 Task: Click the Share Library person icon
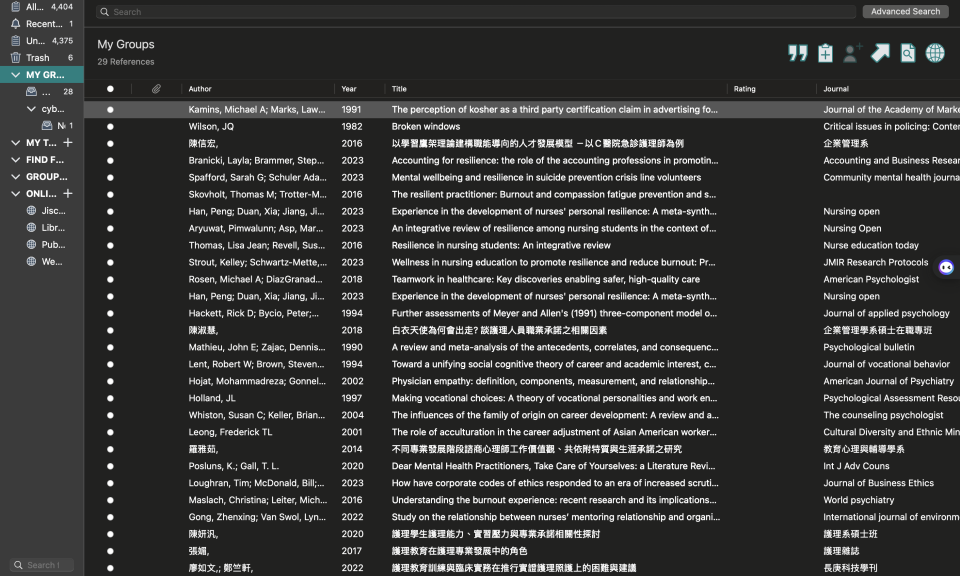click(x=852, y=53)
